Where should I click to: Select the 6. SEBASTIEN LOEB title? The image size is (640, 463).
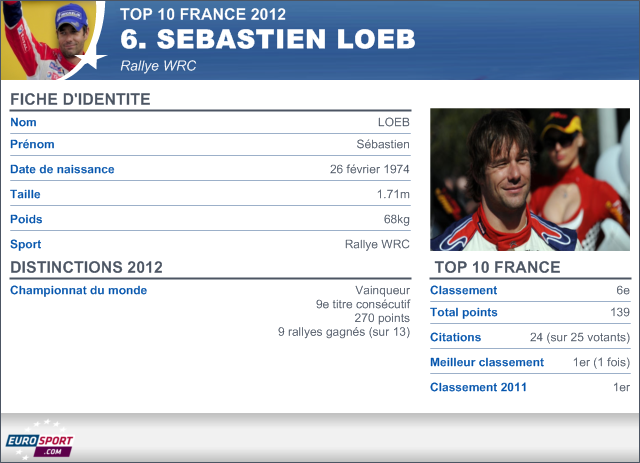pyautogui.click(x=267, y=39)
